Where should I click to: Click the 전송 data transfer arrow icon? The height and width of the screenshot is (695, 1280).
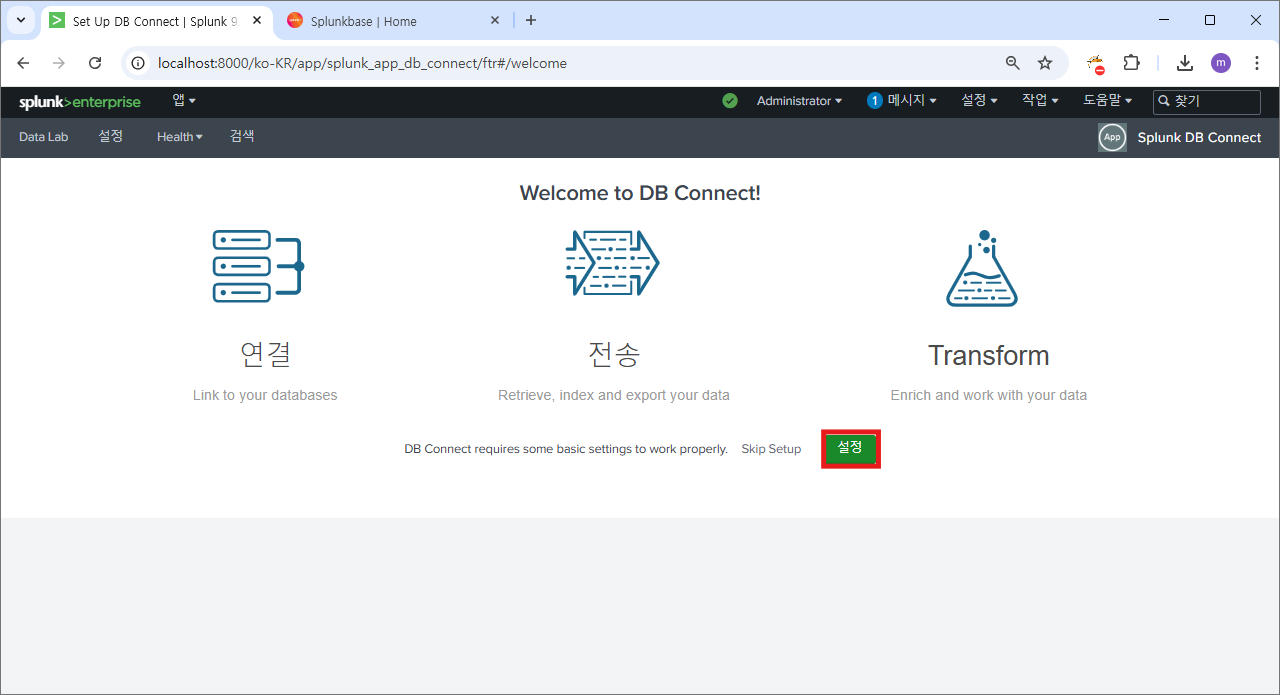pos(612,263)
